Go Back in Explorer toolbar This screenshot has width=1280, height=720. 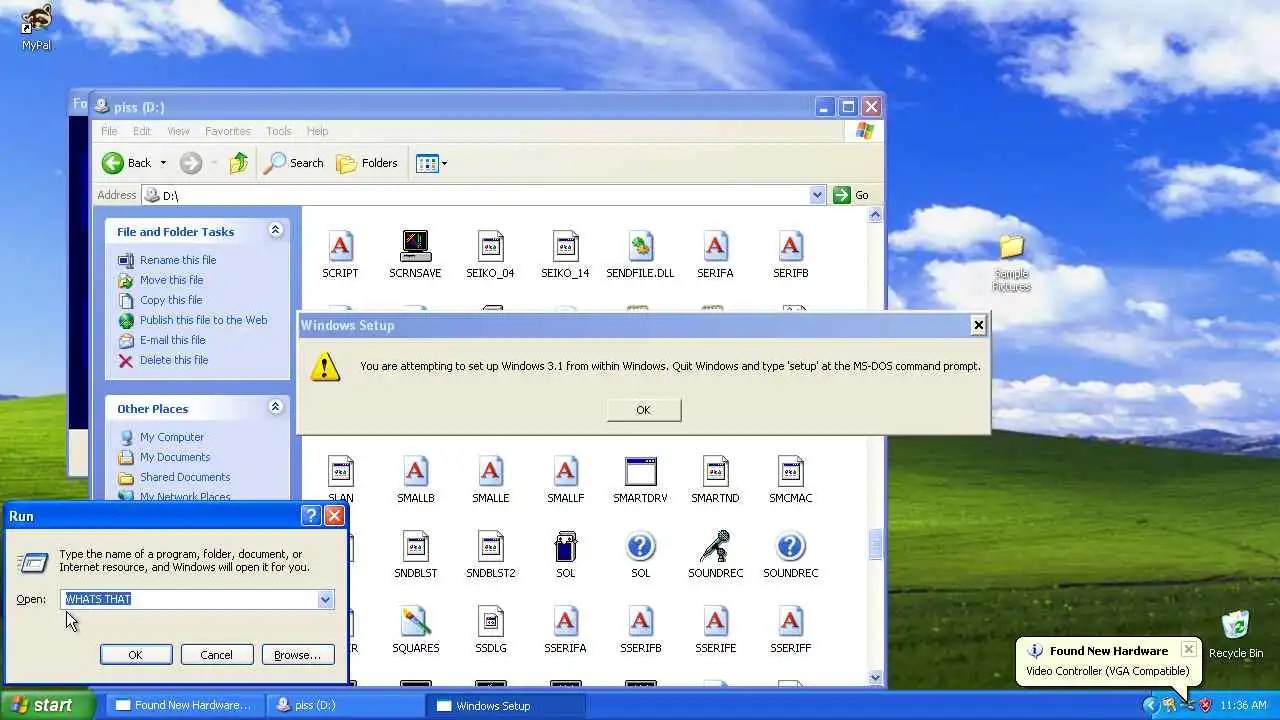(126, 163)
